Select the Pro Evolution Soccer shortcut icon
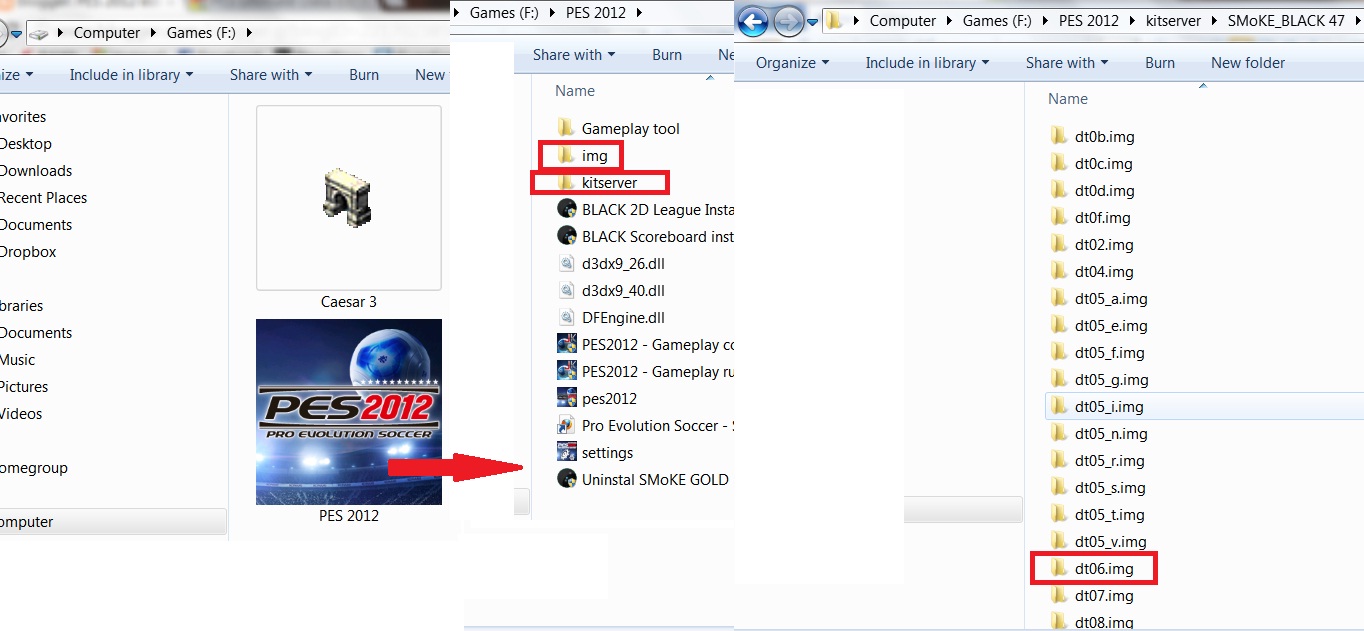The height and width of the screenshot is (631, 1364). pyautogui.click(x=566, y=425)
